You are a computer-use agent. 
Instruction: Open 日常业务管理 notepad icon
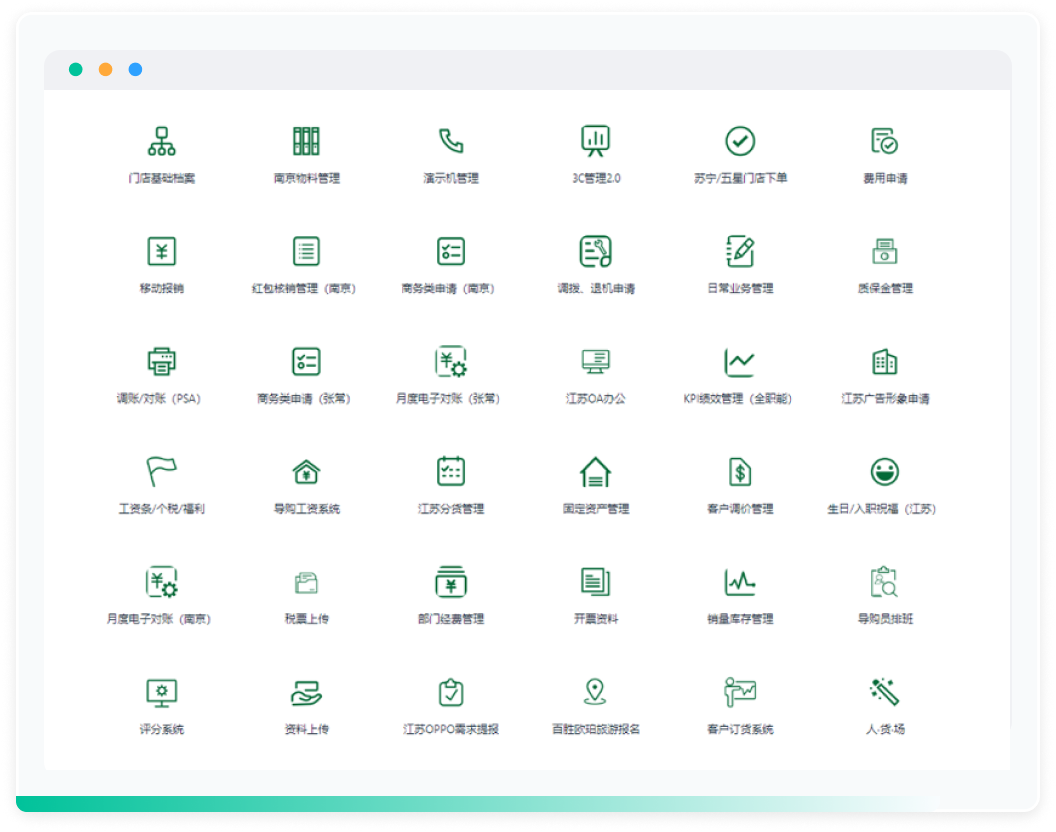pyautogui.click(x=740, y=251)
